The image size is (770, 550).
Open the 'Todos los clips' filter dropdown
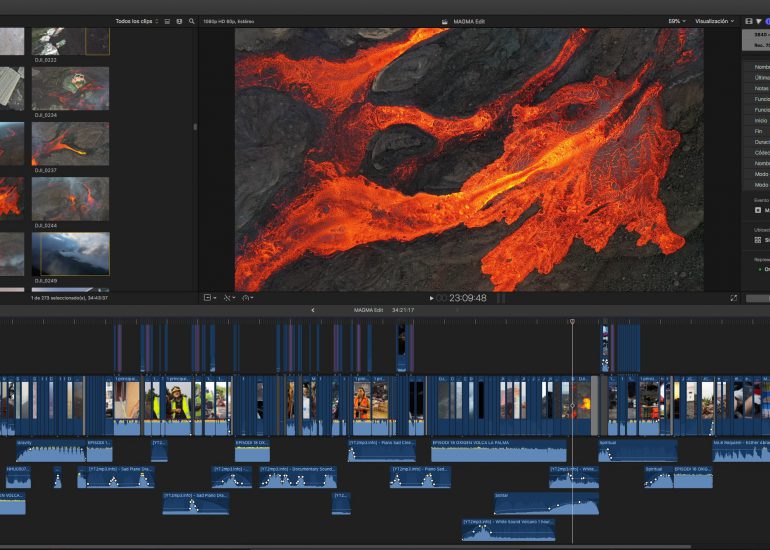137,21
